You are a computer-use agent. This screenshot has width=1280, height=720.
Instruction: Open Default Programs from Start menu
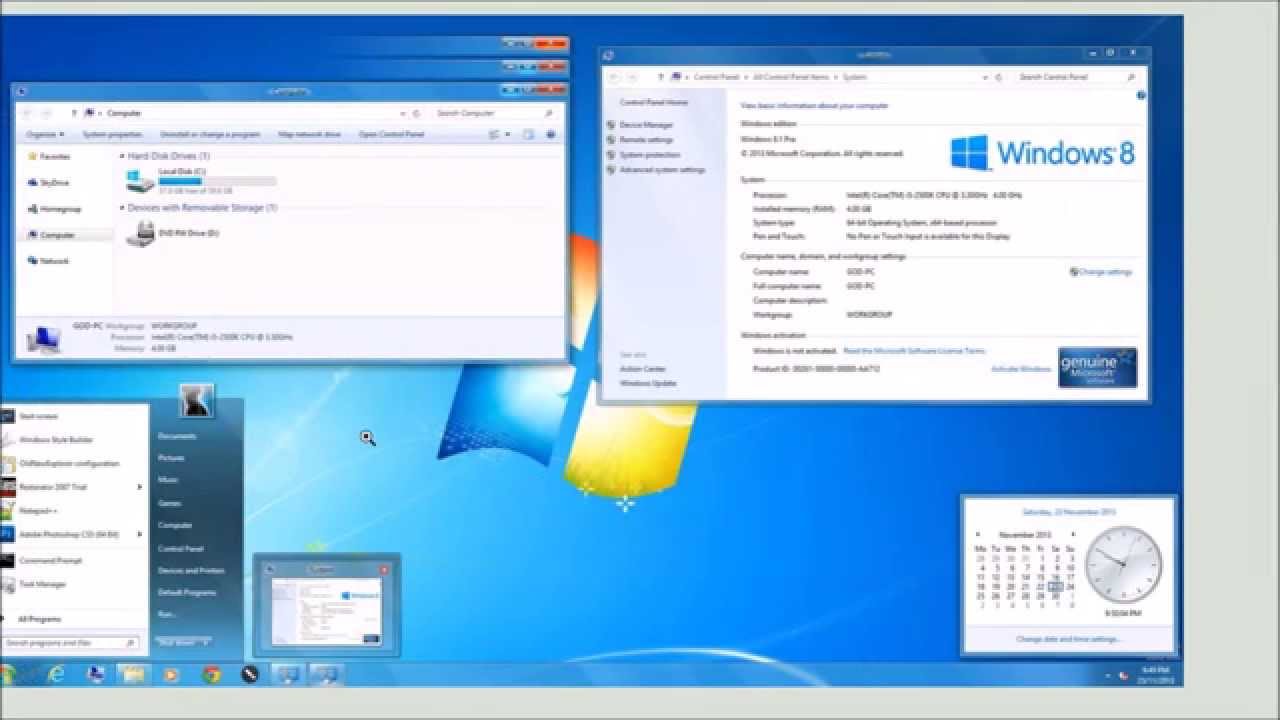pos(187,592)
